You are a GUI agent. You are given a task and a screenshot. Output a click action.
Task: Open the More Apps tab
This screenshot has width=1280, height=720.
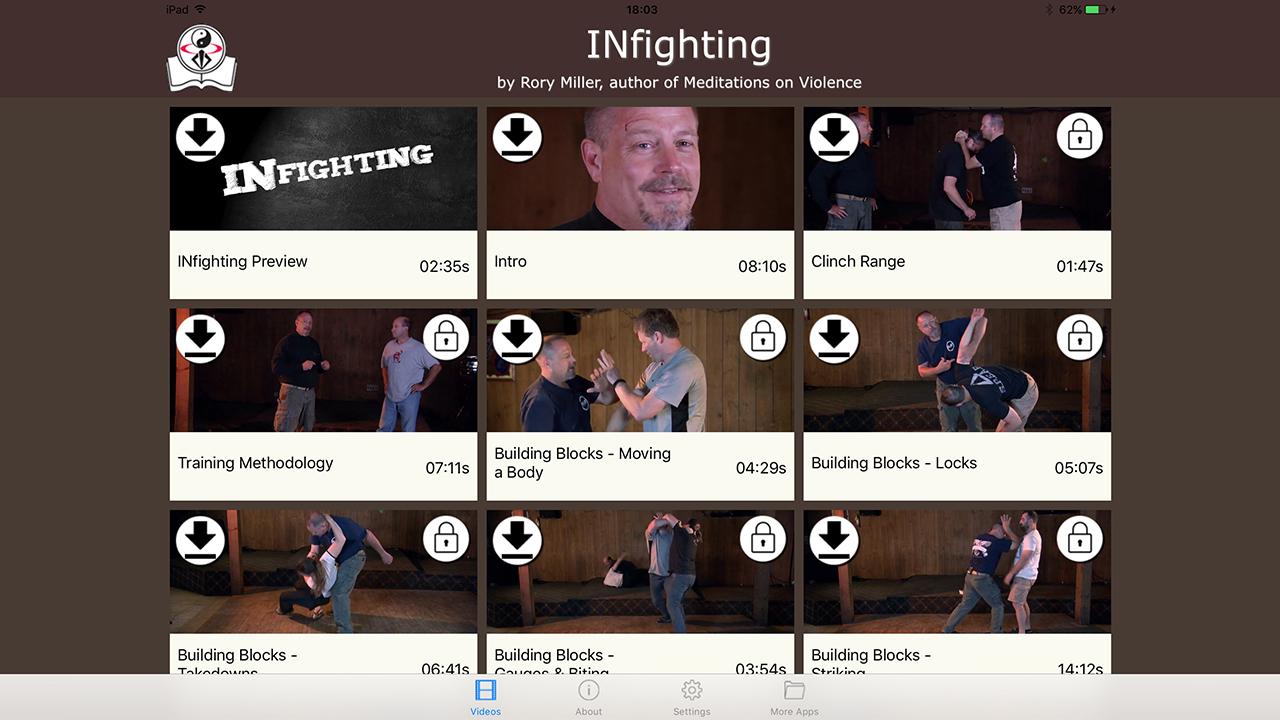[794, 698]
